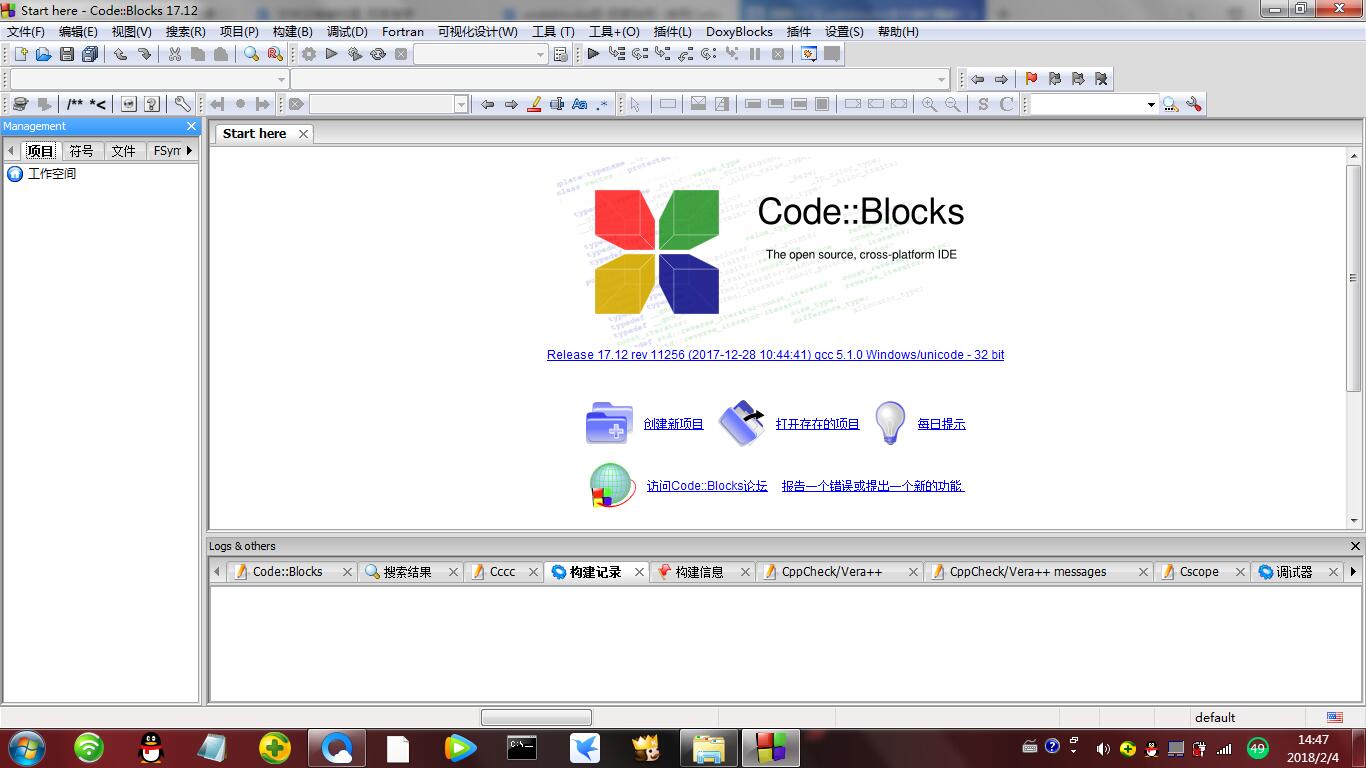The width and height of the screenshot is (1366, 768).
Task: Close the Logs & others panel
Action: tap(1355, 546)
